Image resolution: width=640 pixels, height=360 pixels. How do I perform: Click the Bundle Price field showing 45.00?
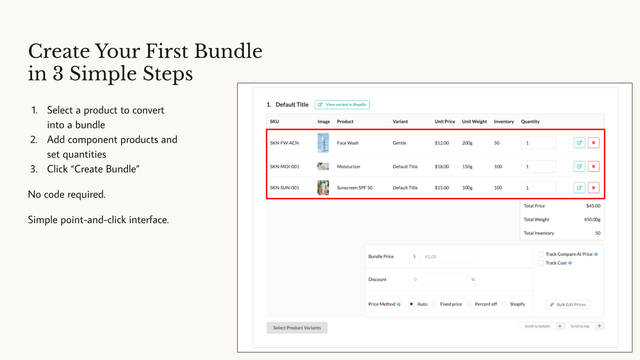[x=449, y=257]
